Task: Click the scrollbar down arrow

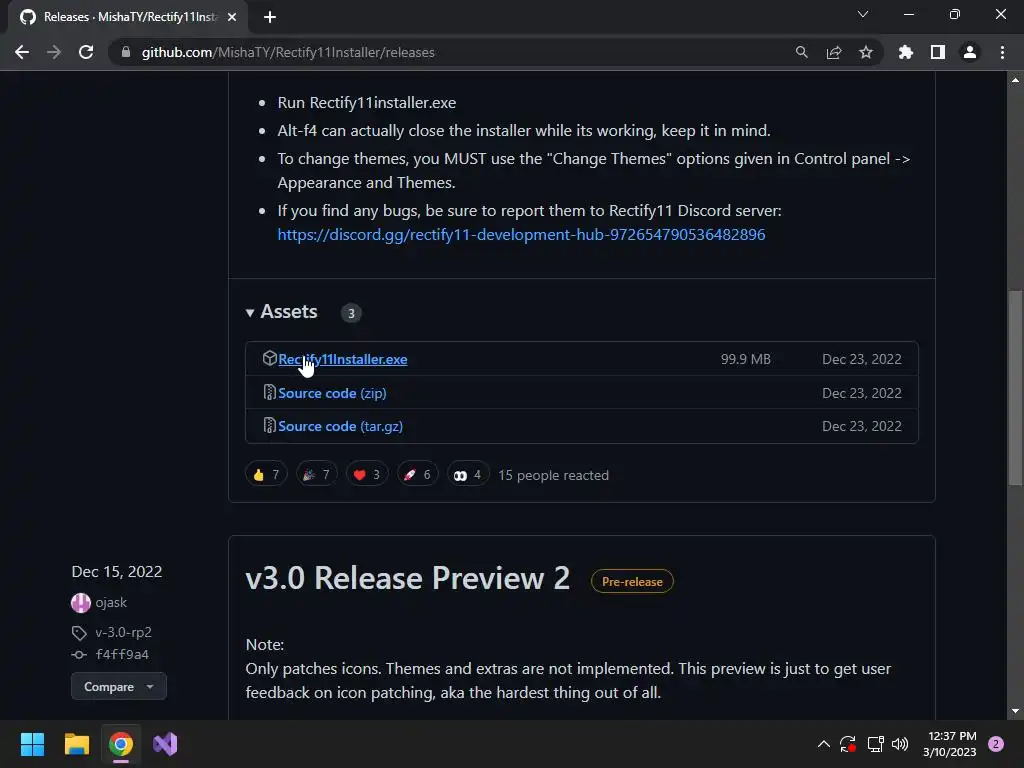Action: (x=1015, y=711)
